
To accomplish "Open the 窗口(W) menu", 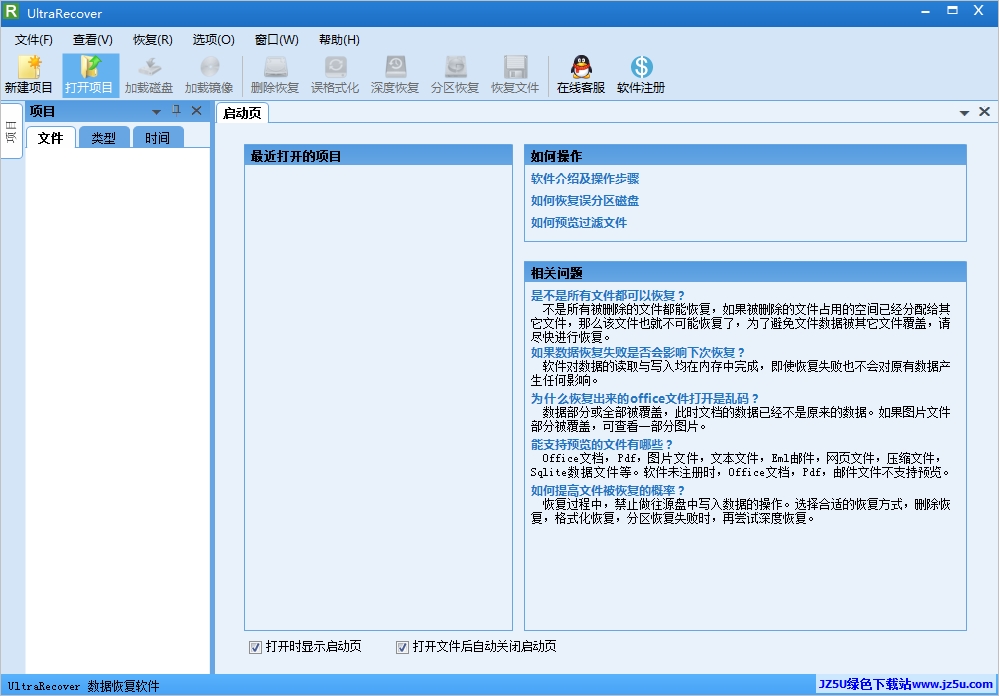I will (x=277, y=40).
